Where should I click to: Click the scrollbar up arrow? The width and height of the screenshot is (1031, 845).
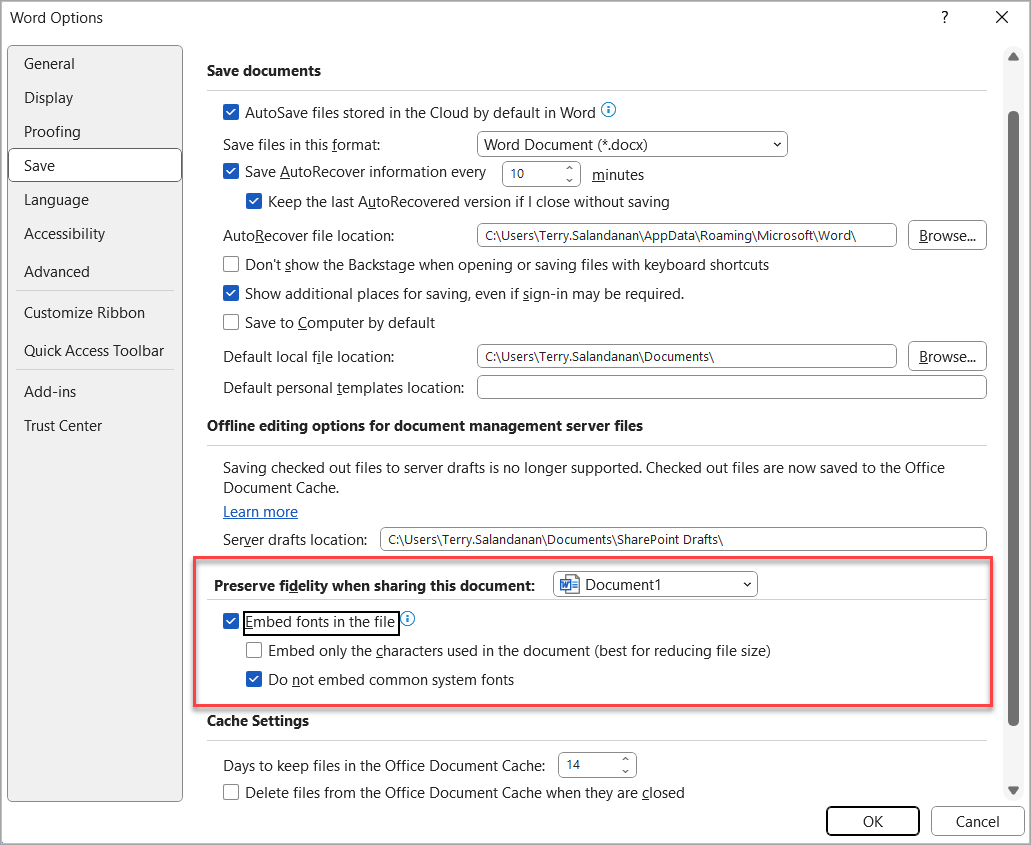coord(1013,57)
